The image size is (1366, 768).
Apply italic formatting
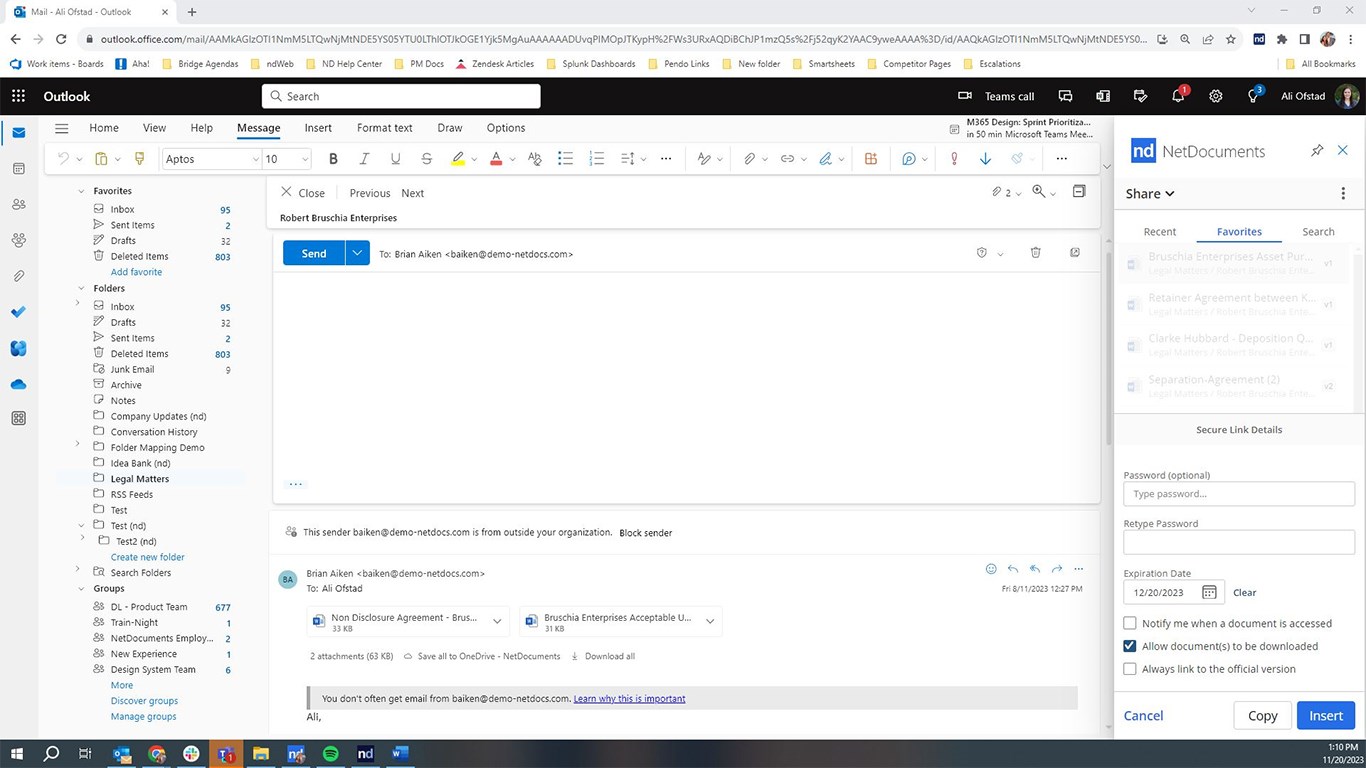tap(364, 159)
